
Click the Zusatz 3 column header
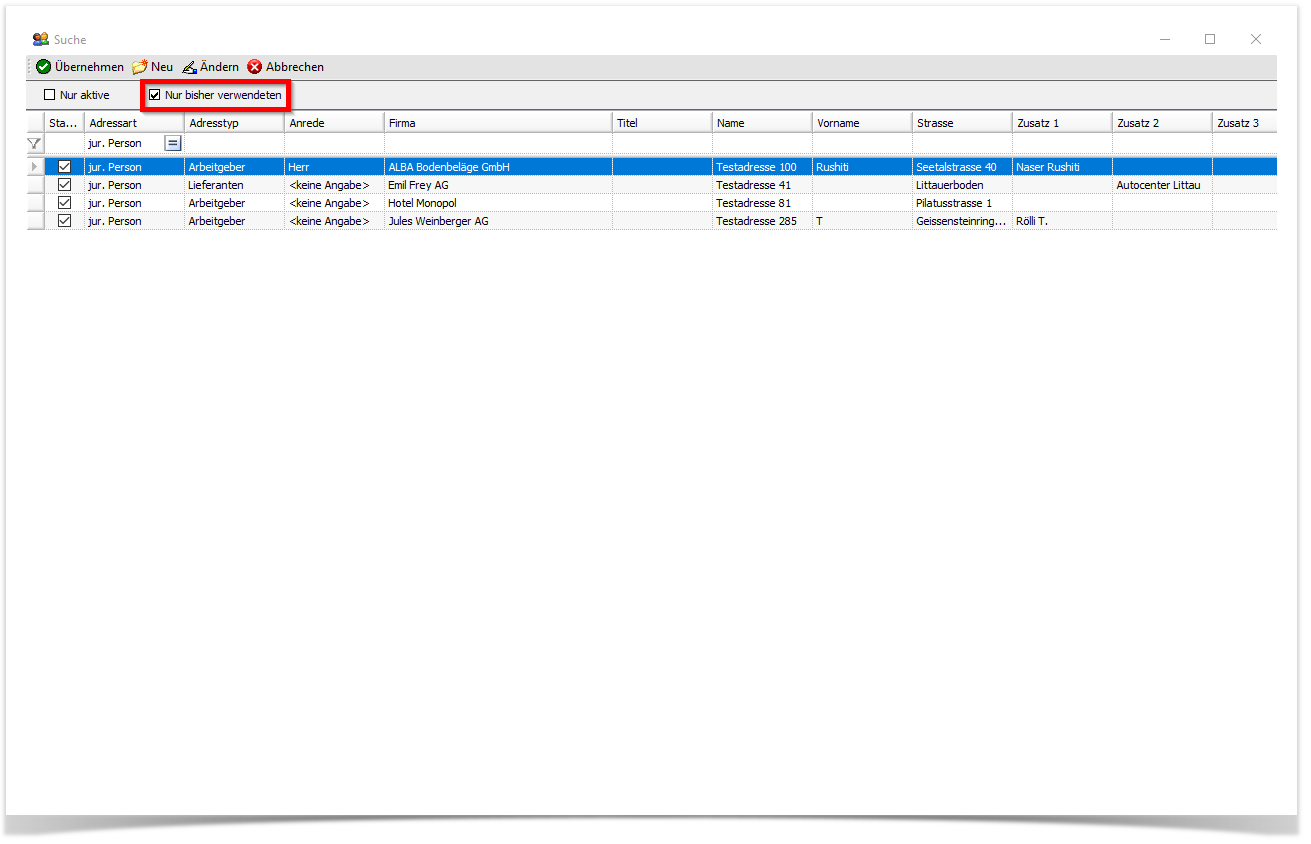point(1245,123)
